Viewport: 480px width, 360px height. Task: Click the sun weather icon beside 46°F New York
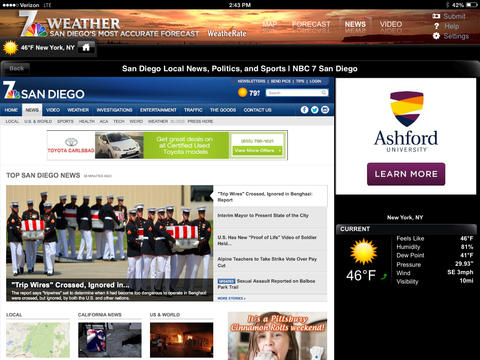(10, 48)
